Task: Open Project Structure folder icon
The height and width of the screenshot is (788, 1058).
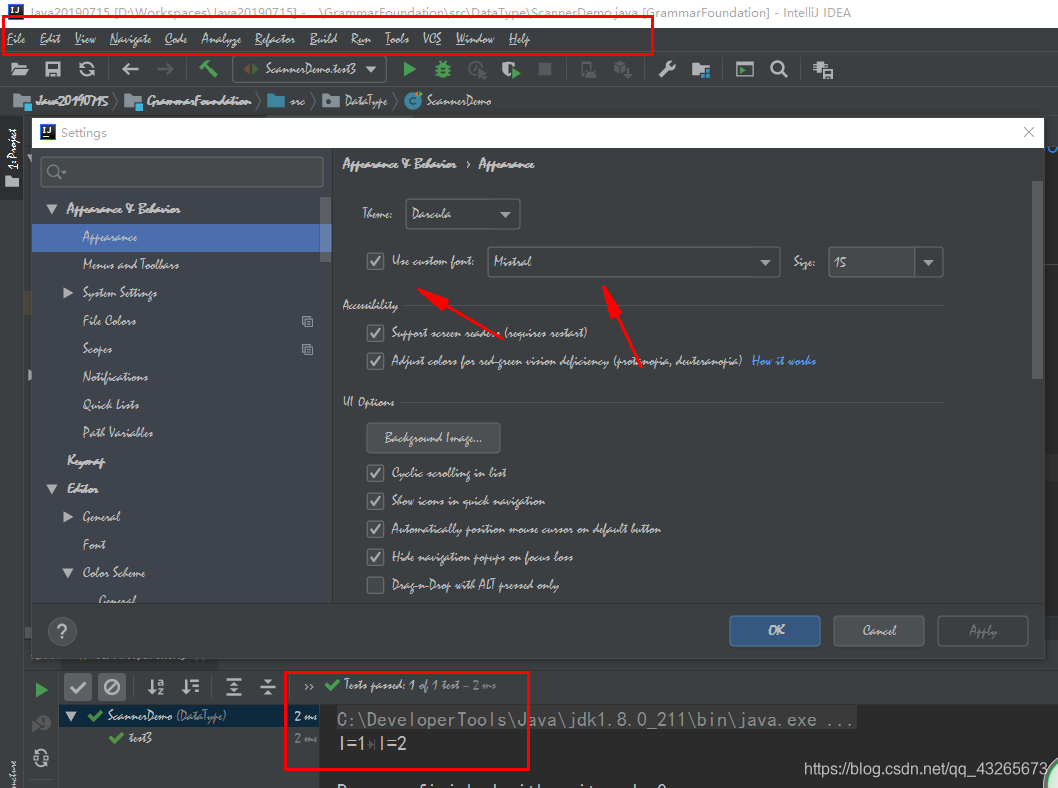Action: pyautogui.click(x=701, y=69)
